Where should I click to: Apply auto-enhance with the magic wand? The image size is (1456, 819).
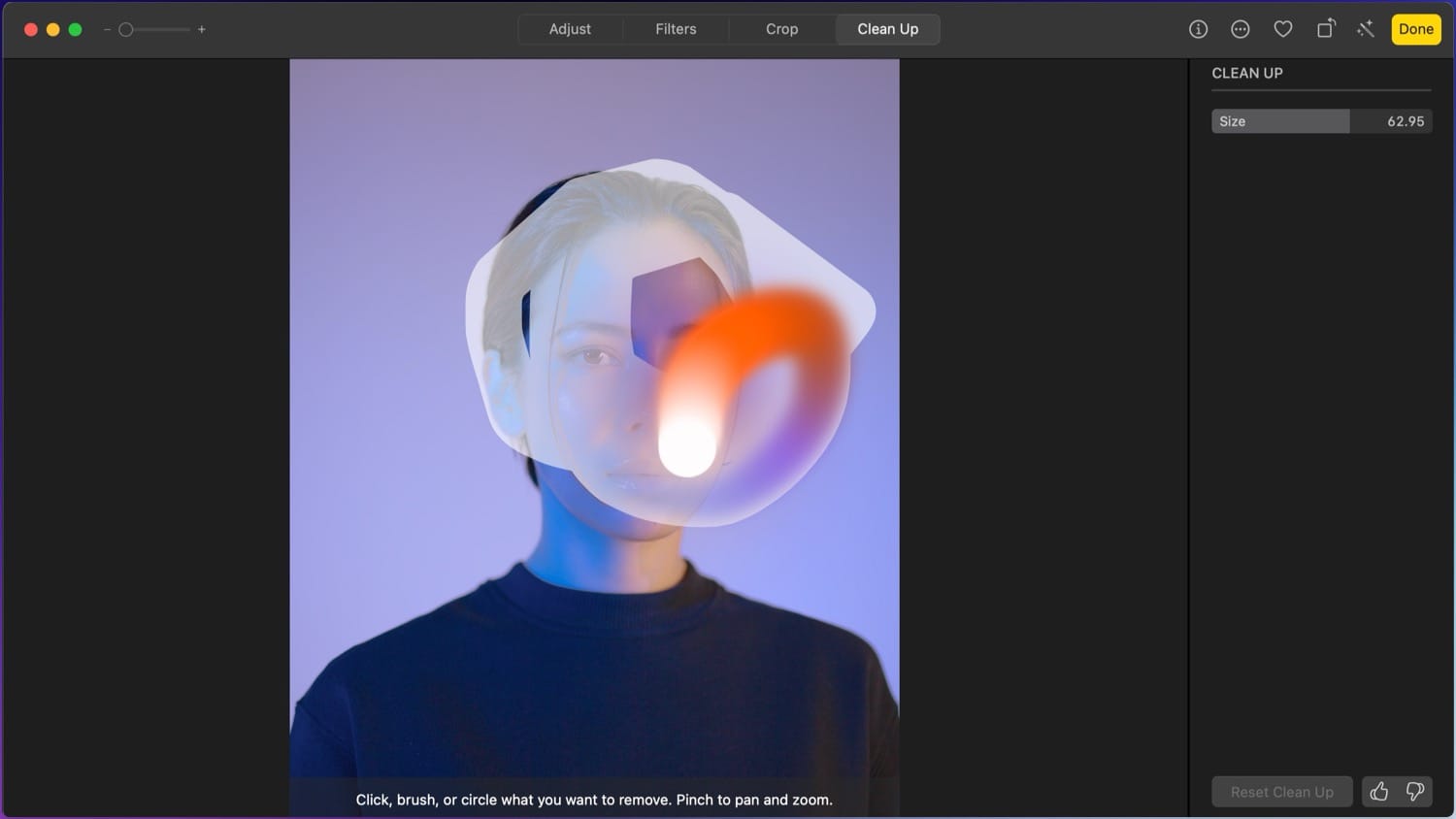point(1366,29)
